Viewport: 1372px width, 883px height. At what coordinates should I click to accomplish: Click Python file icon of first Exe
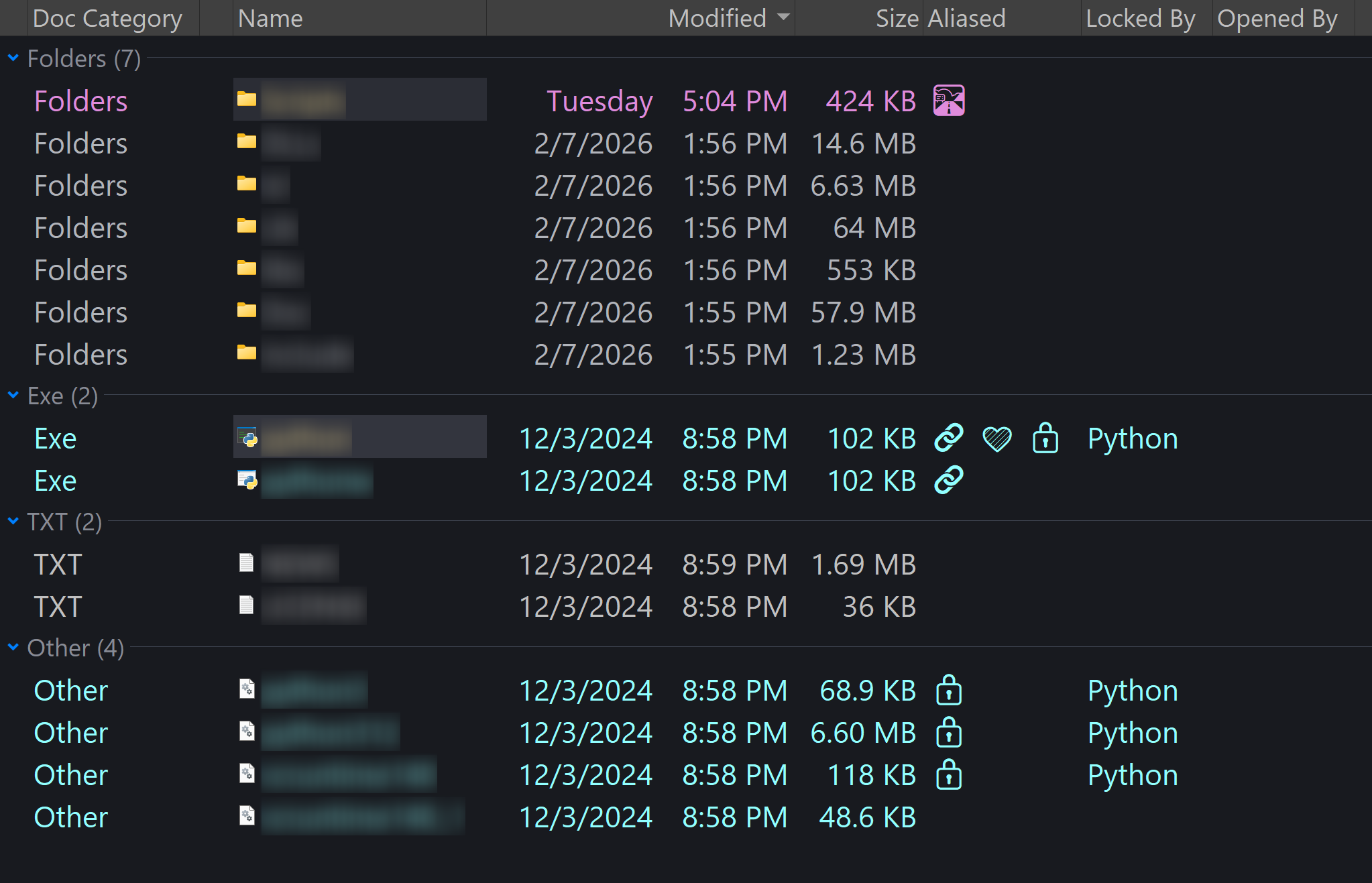(247, 438)
